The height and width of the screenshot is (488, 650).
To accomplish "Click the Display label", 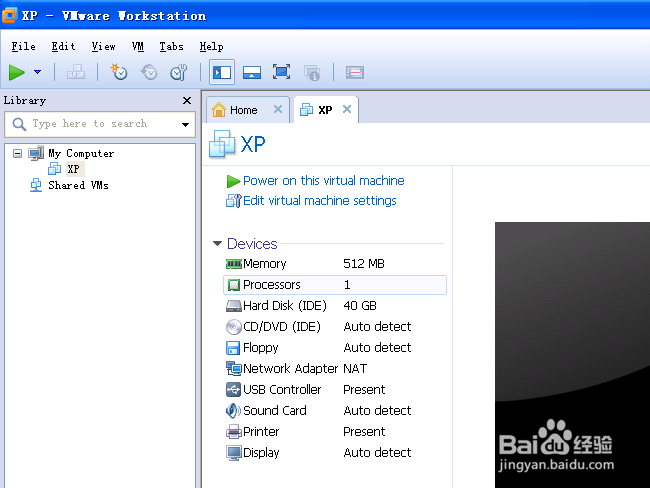I will coord(261,453).
